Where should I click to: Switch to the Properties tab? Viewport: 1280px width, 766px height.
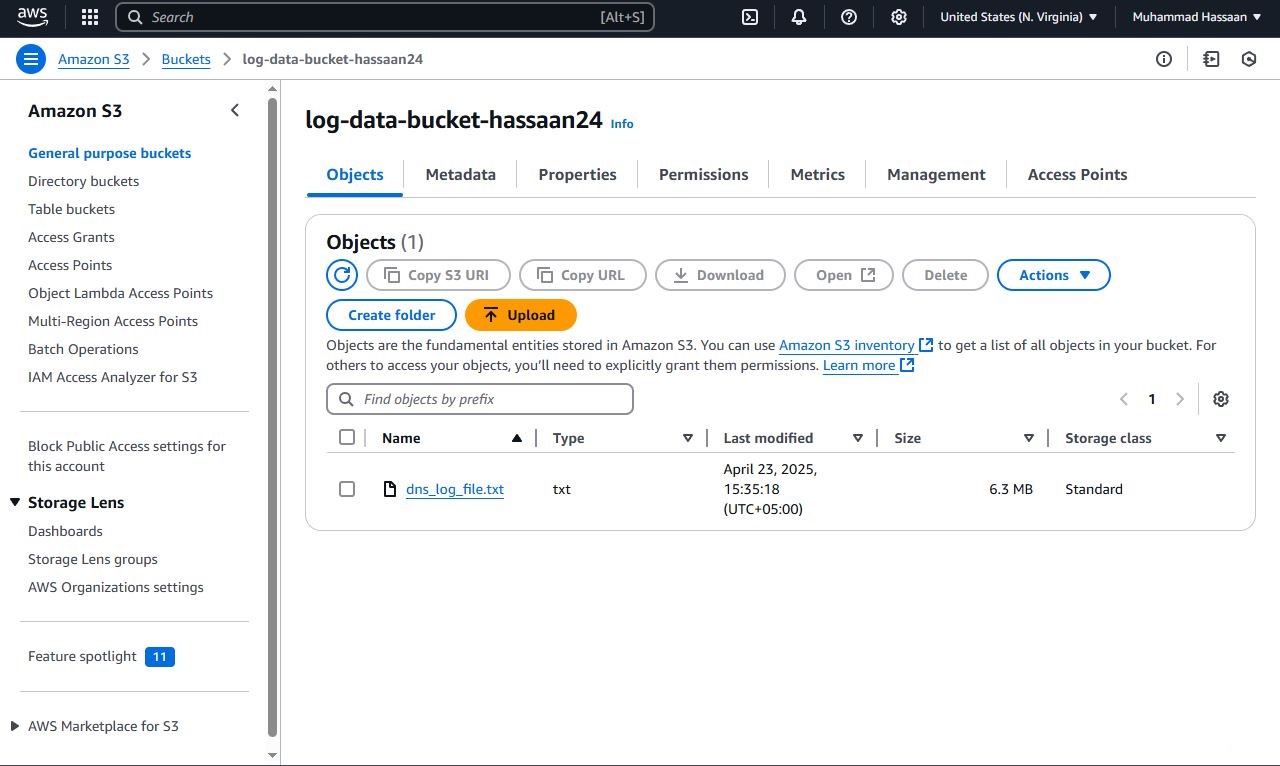[578, 174]
